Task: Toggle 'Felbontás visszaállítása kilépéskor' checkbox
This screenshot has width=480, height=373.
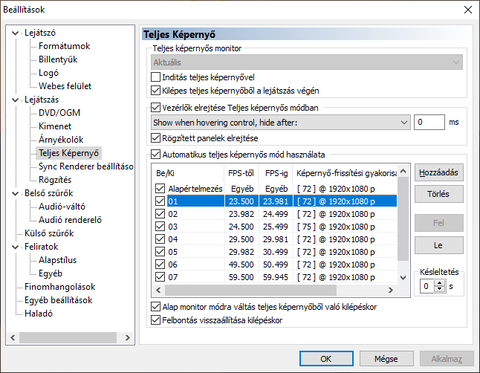Action: tap(156, 320)
